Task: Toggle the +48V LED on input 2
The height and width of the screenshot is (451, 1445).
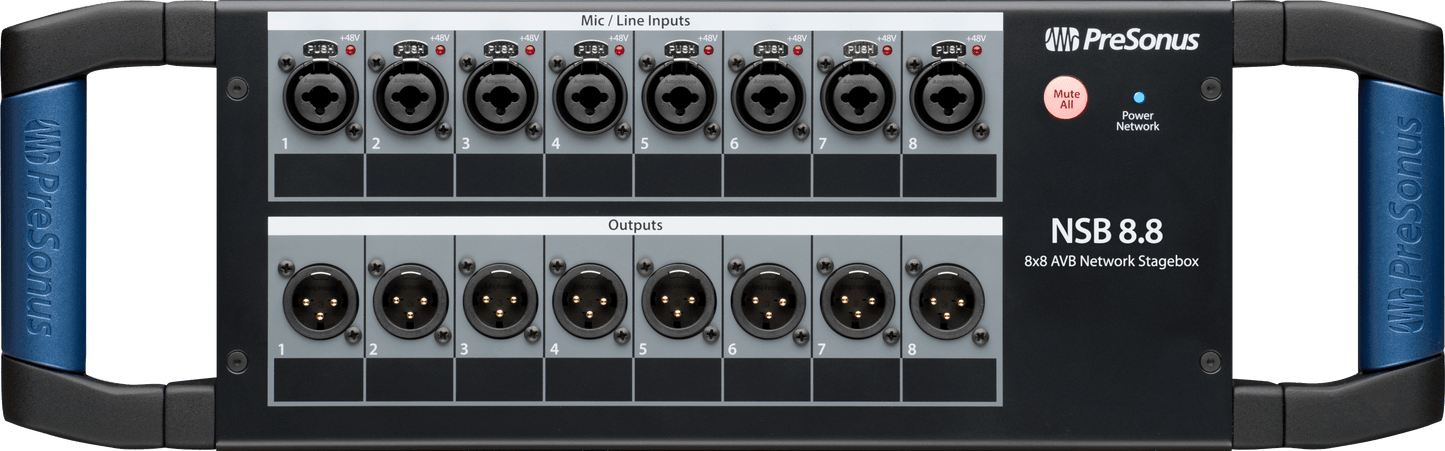Action: 440,49
